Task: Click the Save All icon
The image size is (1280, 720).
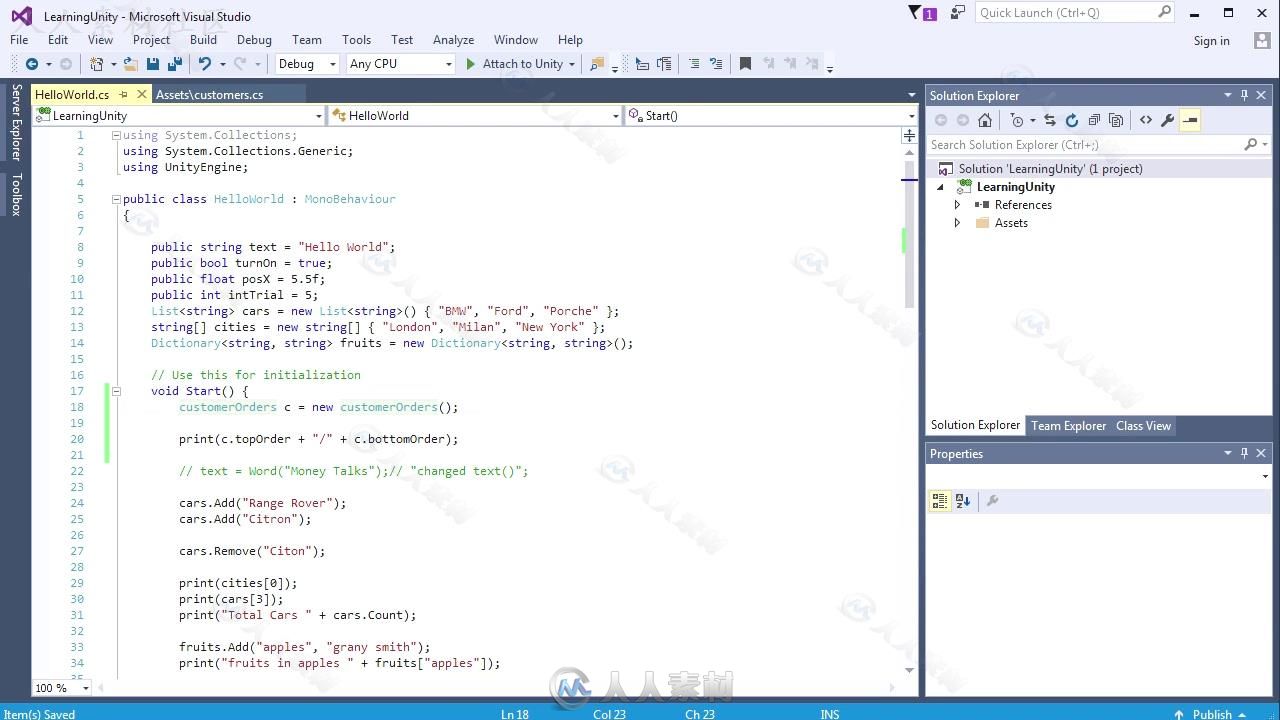Action: 174,64
